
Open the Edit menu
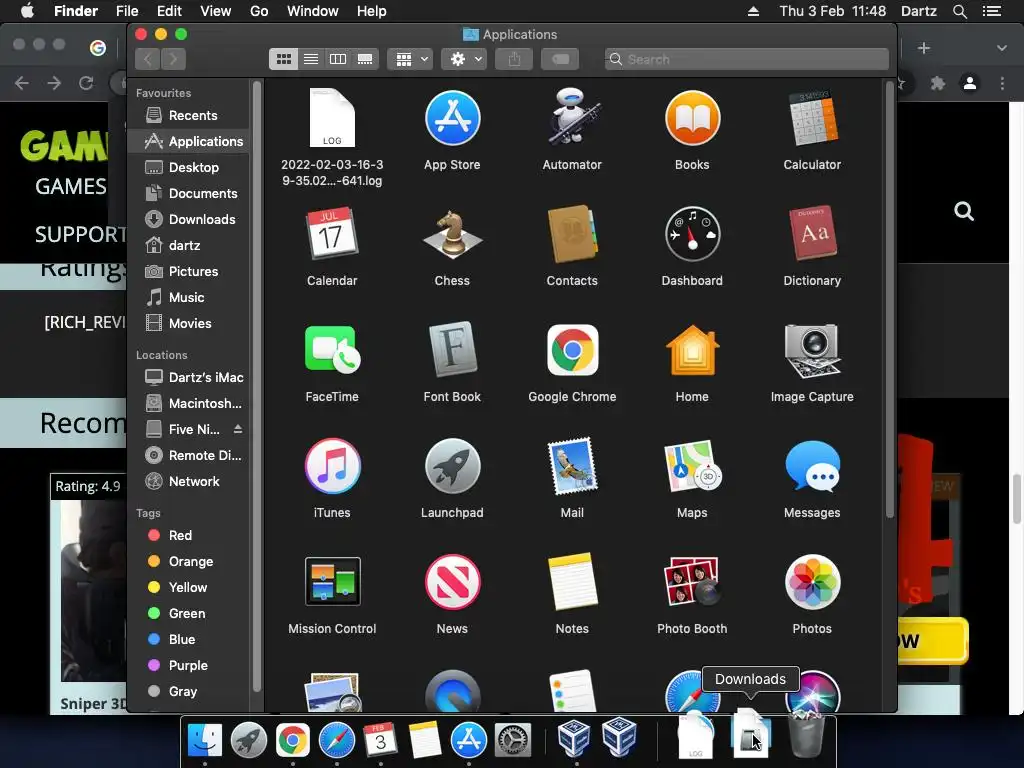[x=169, y=11]
